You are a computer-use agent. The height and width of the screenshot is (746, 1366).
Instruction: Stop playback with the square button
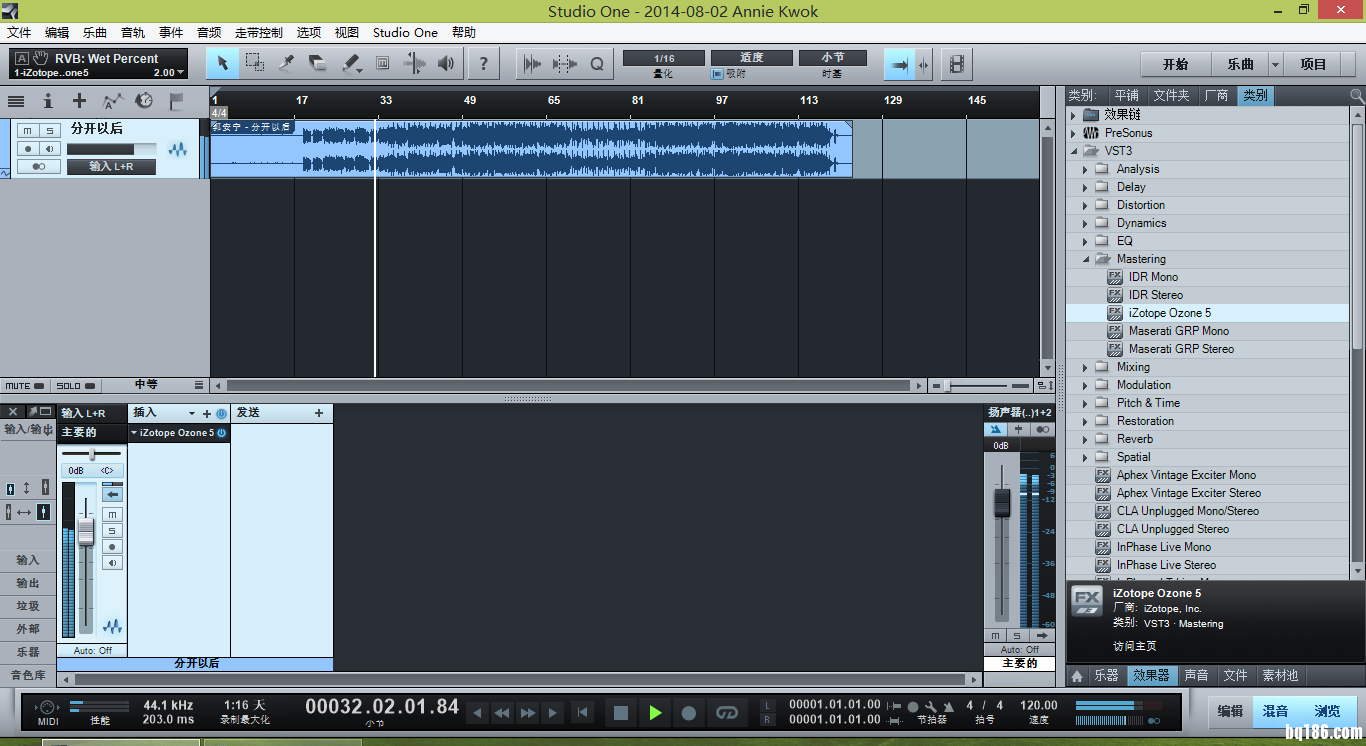click(621, 713)
